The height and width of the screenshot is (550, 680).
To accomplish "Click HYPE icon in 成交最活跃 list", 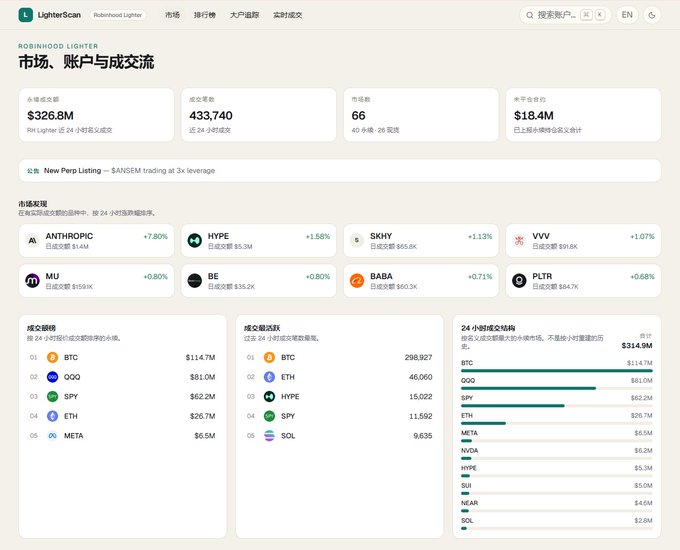I will (269, 396).
